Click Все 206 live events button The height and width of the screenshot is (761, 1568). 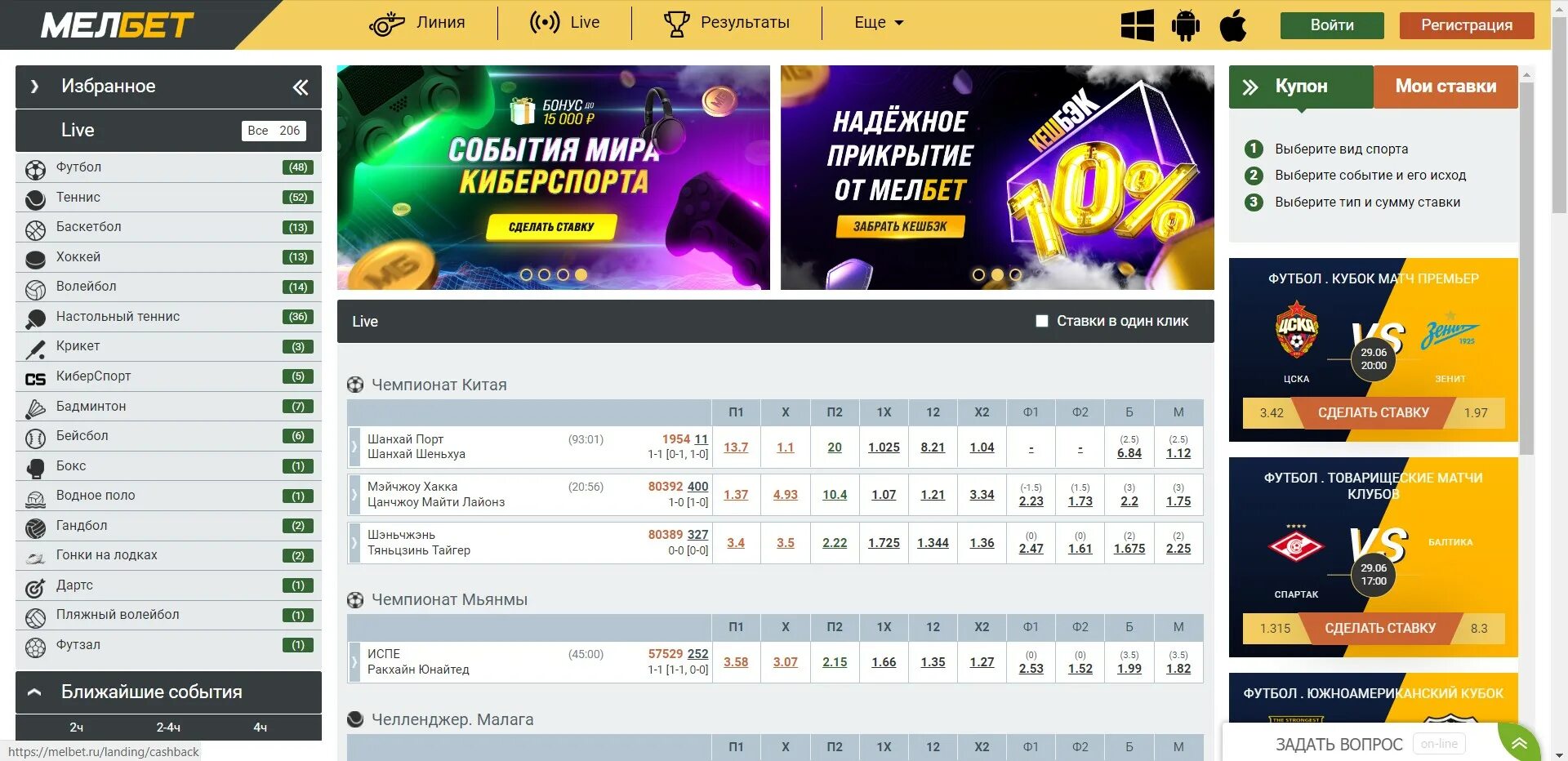pyautogui.click(x=274, y=131)
